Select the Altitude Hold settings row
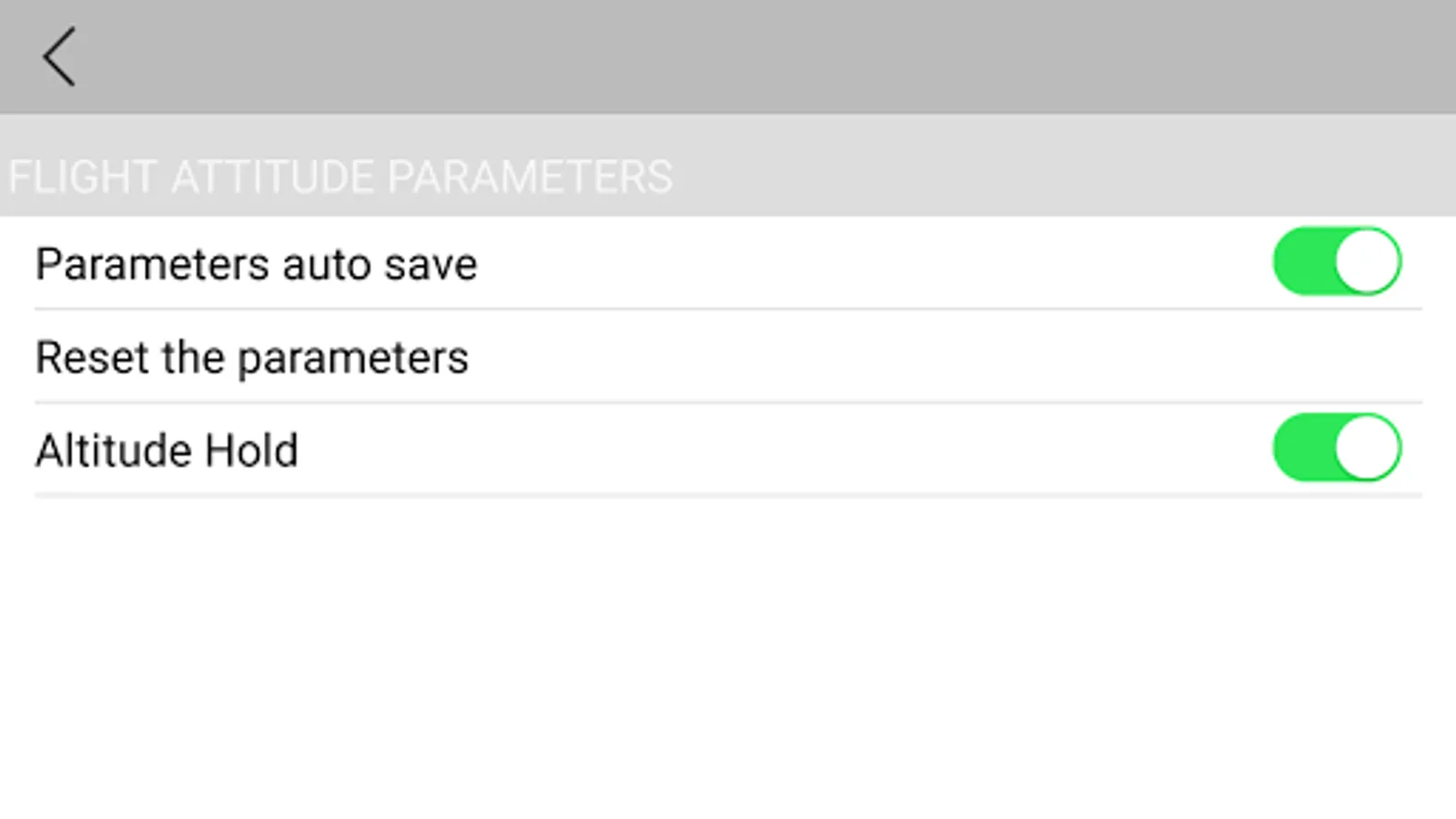The height and width of the screenshot is (819, 1456). click(728, 450)
